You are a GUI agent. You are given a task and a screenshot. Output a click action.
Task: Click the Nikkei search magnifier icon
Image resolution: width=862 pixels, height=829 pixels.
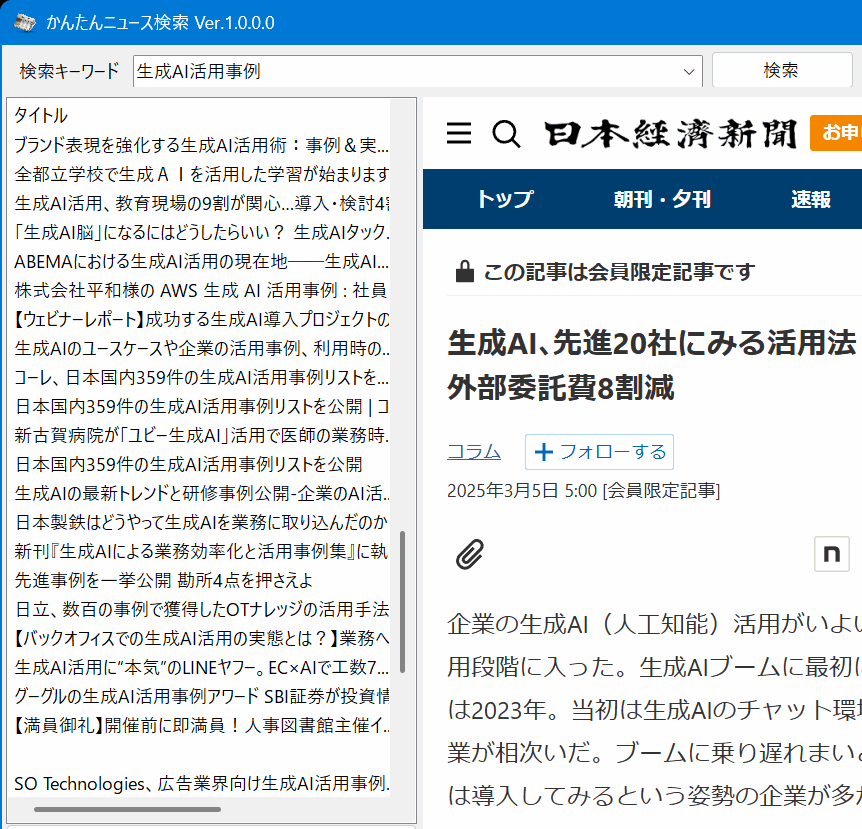click(506, 134)
